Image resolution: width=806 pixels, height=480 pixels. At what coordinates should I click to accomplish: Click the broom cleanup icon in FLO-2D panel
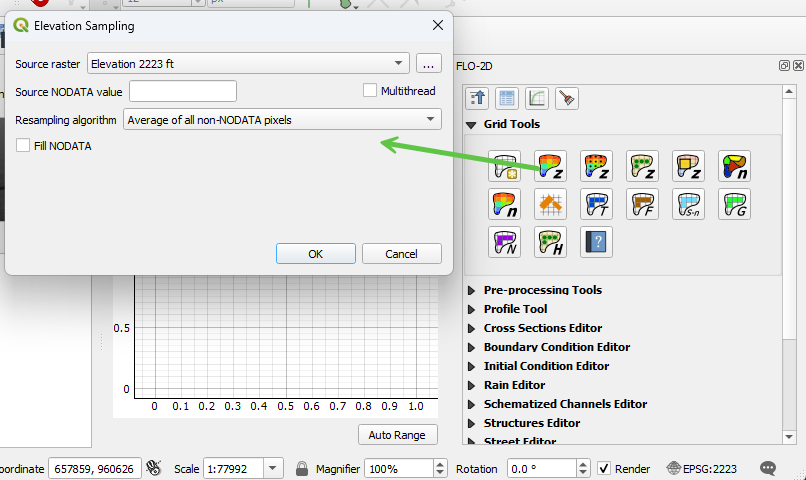pos(567,98)
